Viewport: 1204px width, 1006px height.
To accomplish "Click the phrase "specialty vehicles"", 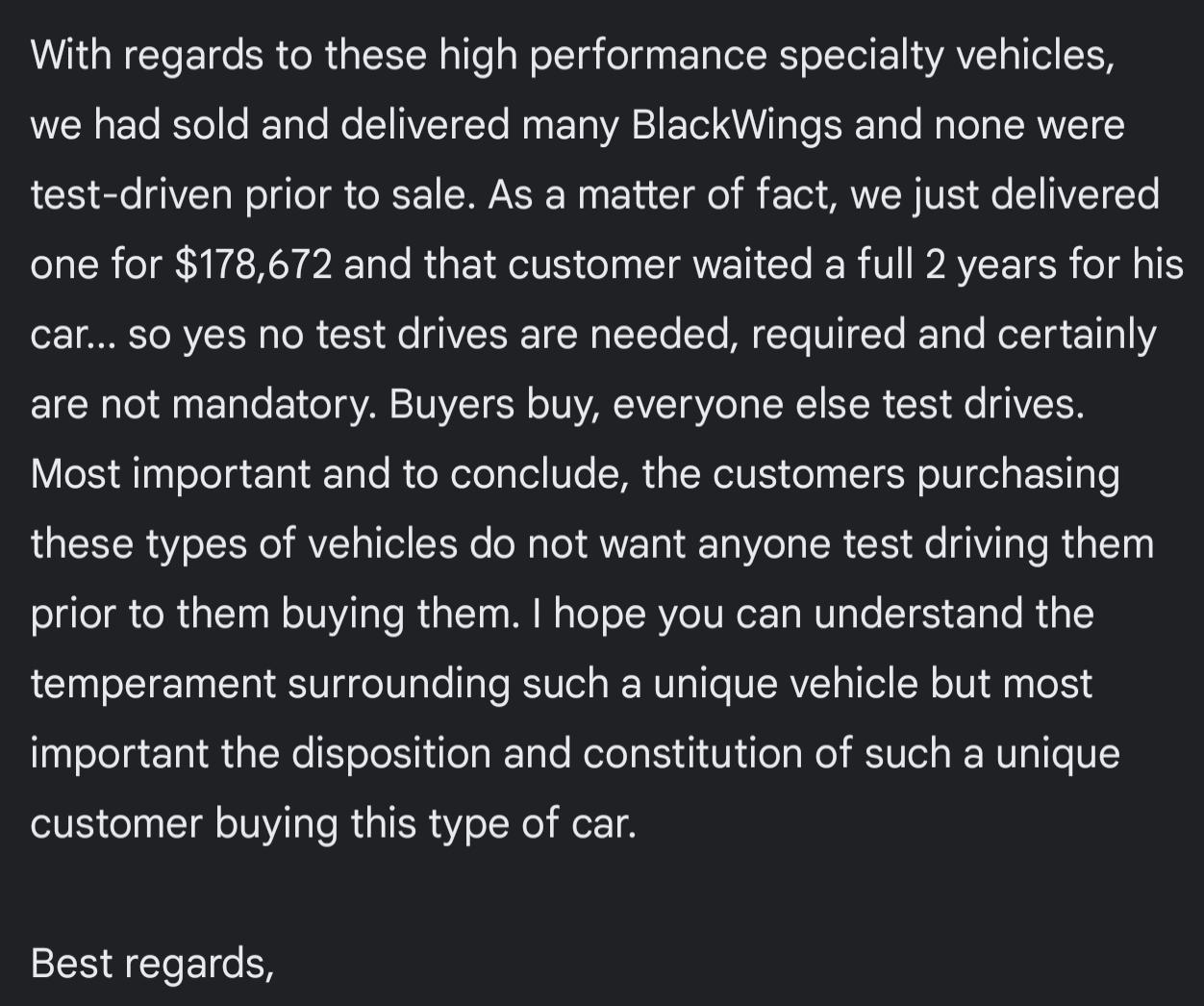I will coord(946,55).
